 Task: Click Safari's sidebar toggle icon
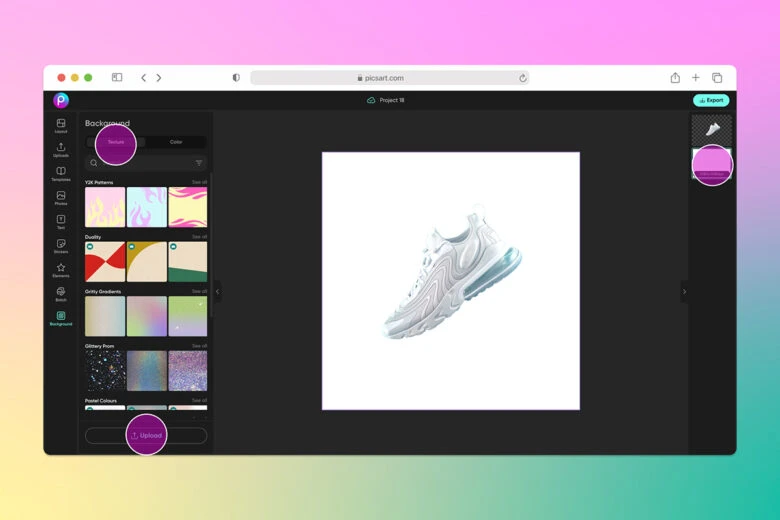point(117,77)
